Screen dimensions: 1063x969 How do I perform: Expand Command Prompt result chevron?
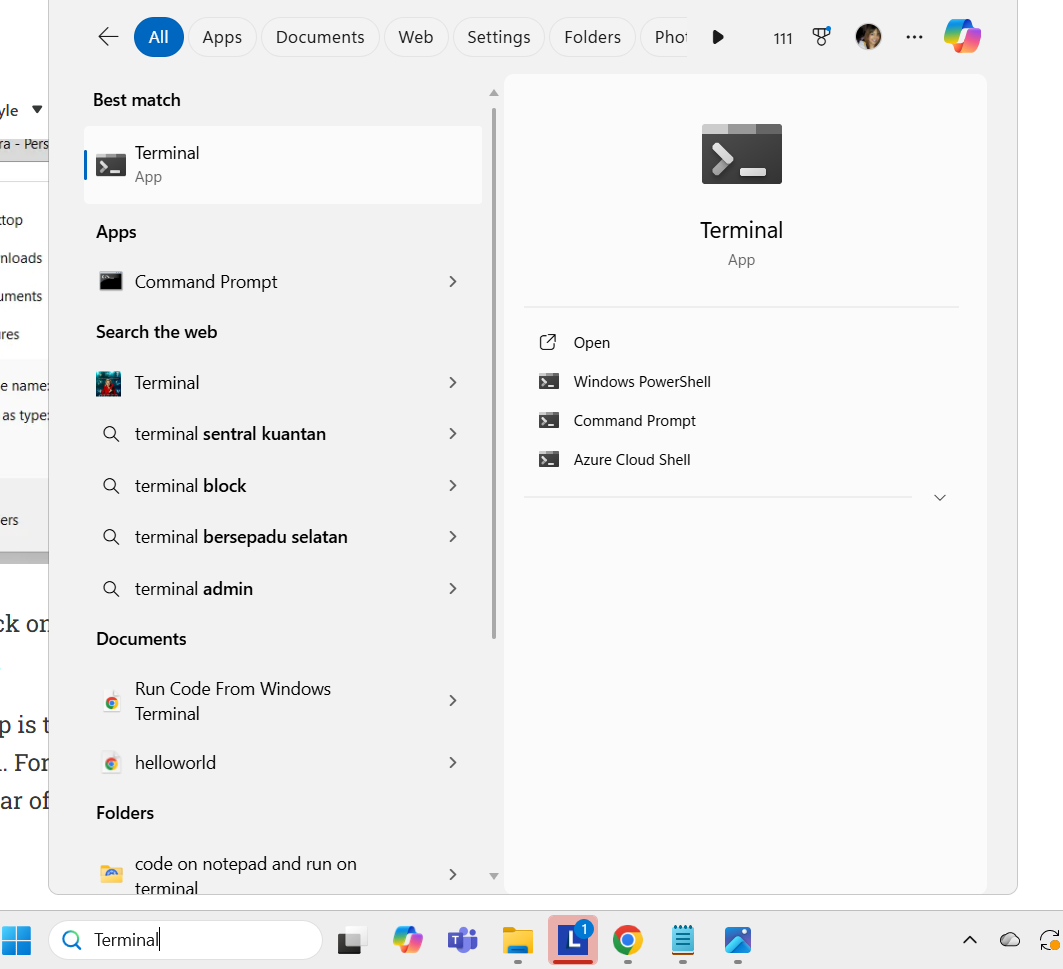(x=453, y=281)
